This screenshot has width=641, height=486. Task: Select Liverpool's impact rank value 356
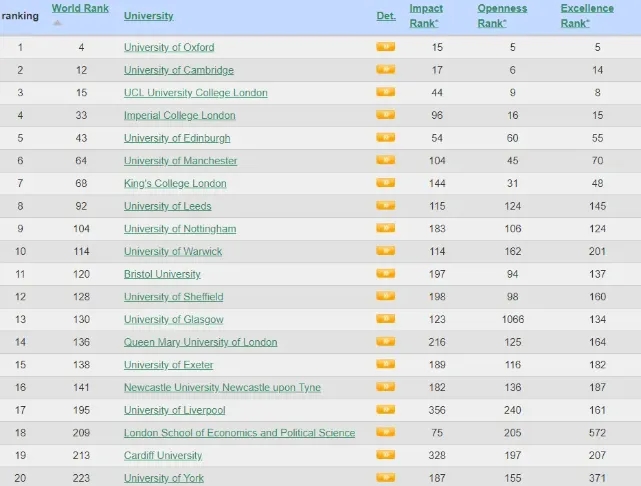[x=437, y=410]
